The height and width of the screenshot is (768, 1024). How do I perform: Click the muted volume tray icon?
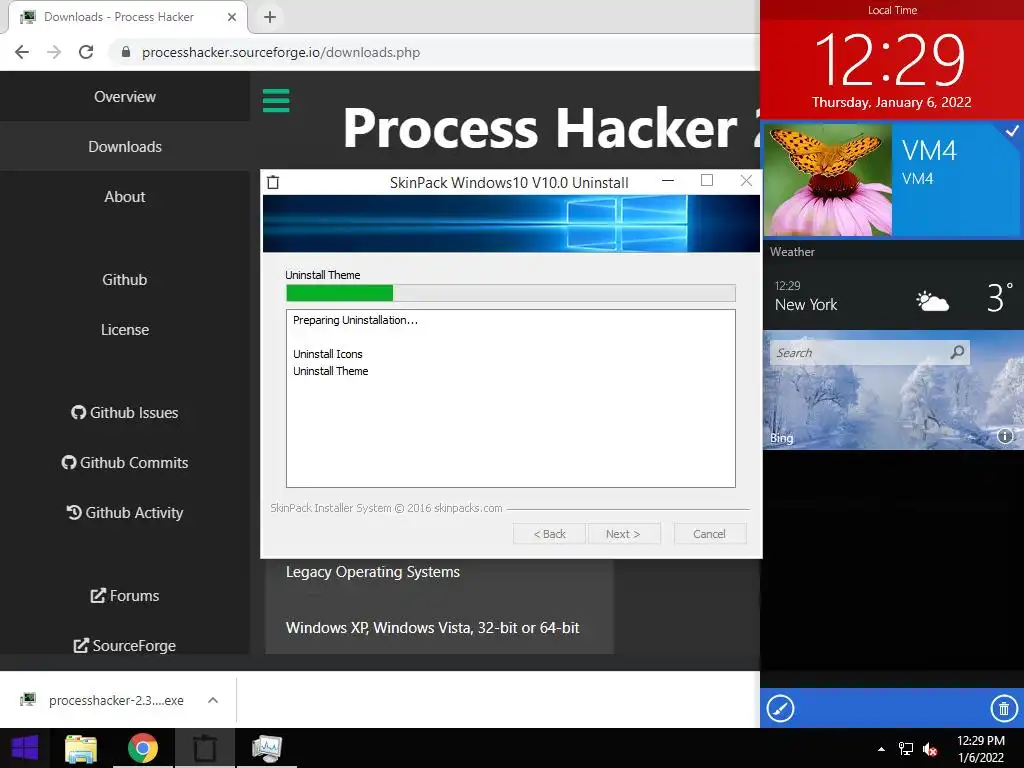(x=930, y=749)
